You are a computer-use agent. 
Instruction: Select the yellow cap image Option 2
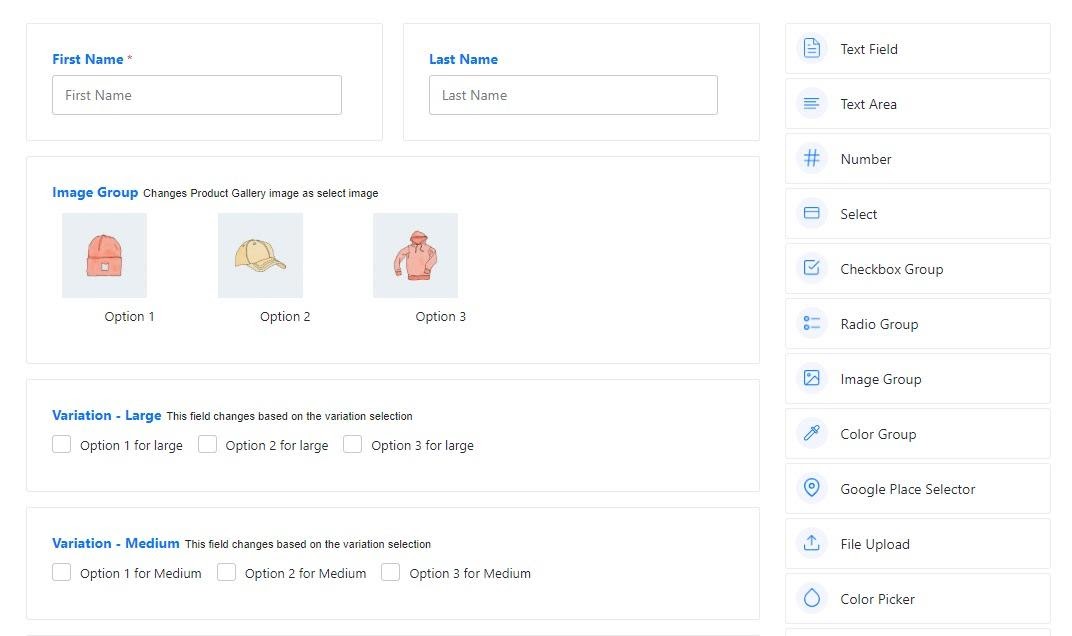[x=260, y=255]
